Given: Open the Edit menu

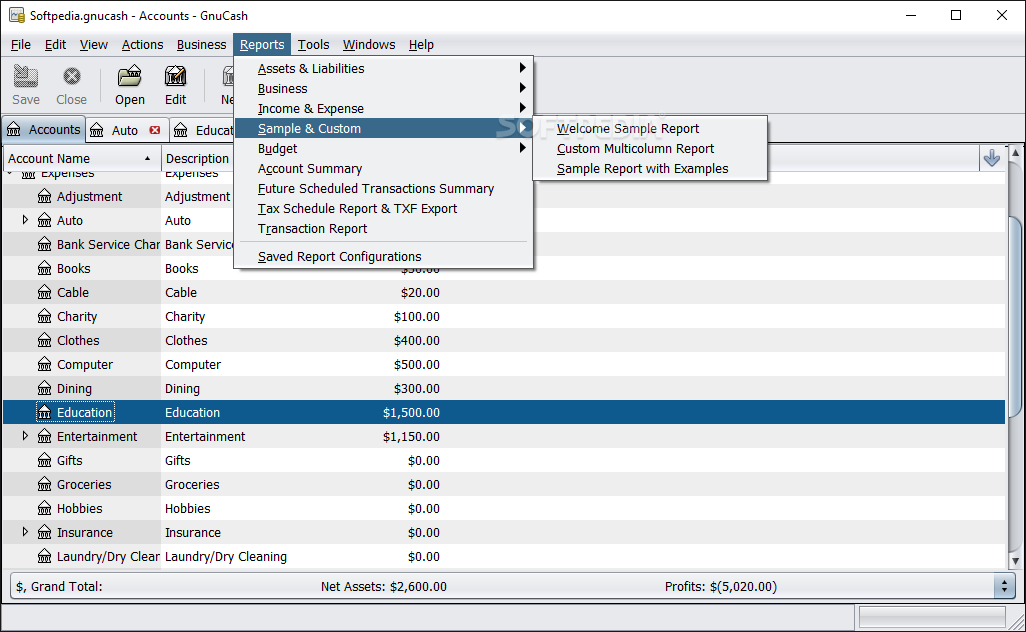Looking at the screenshot, I should point(55,44).
